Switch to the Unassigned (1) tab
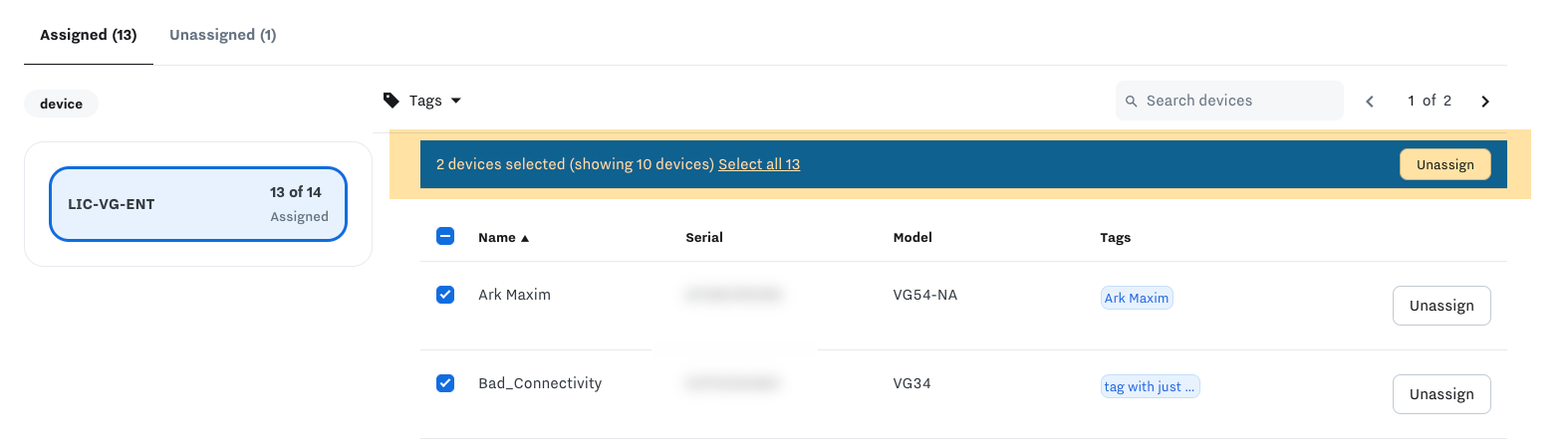 [223, 35]
